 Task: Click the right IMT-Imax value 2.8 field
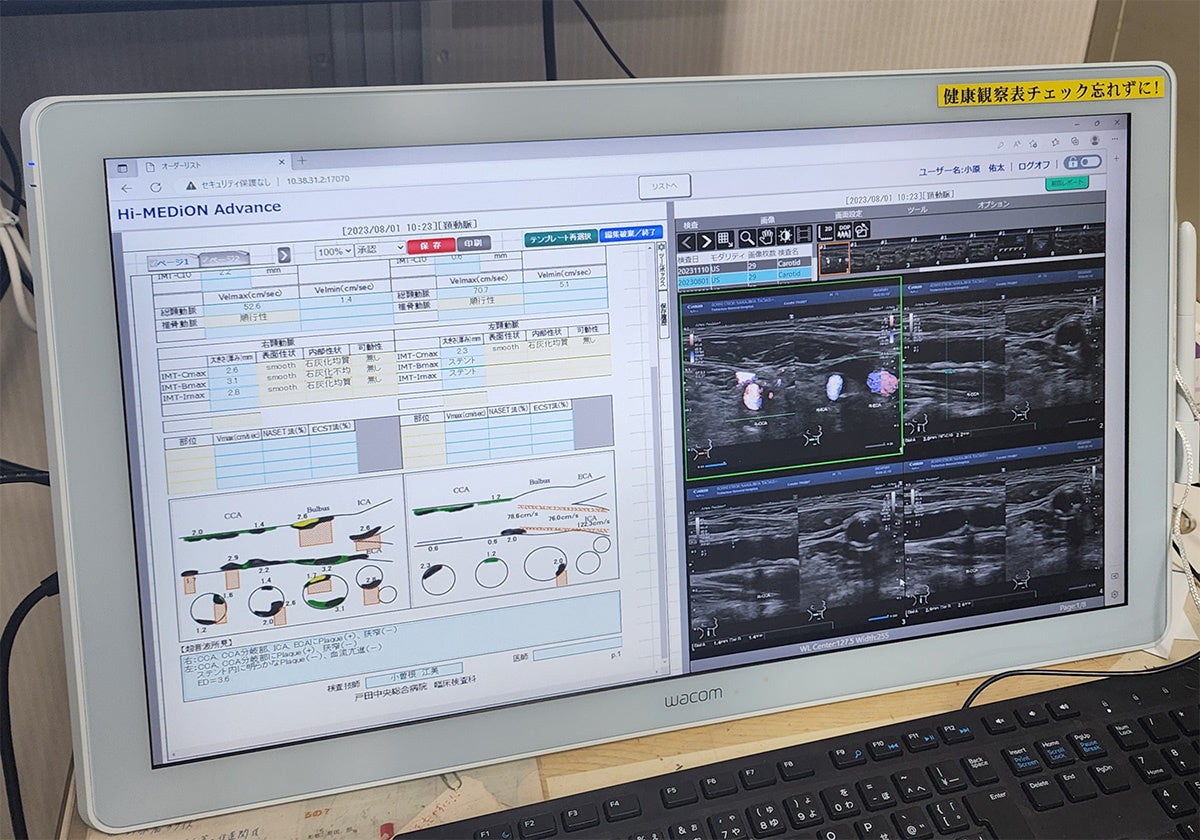[232, 392]
